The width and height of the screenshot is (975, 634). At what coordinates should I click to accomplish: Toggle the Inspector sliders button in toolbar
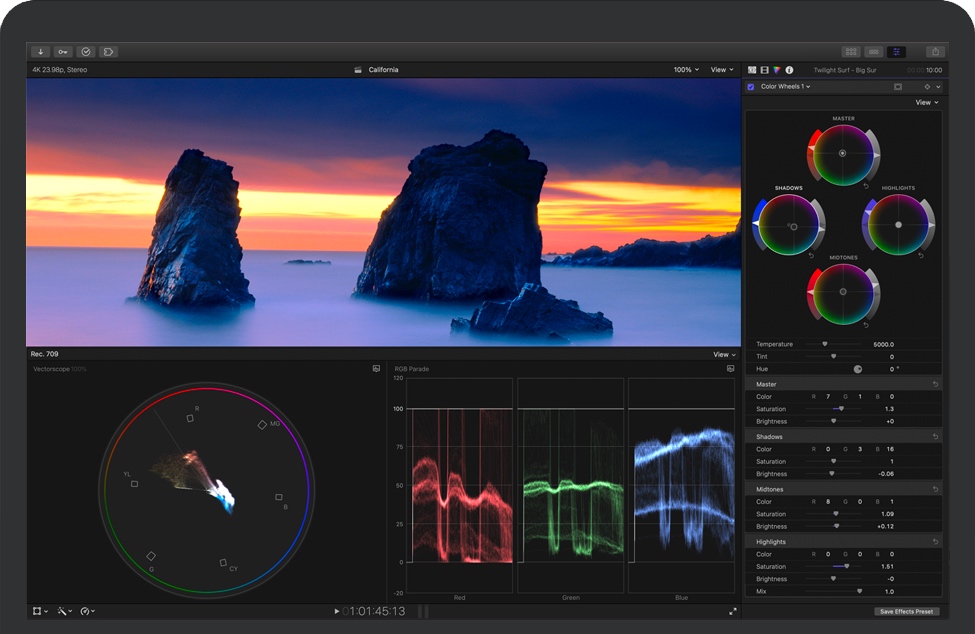[x=896, y=51]
